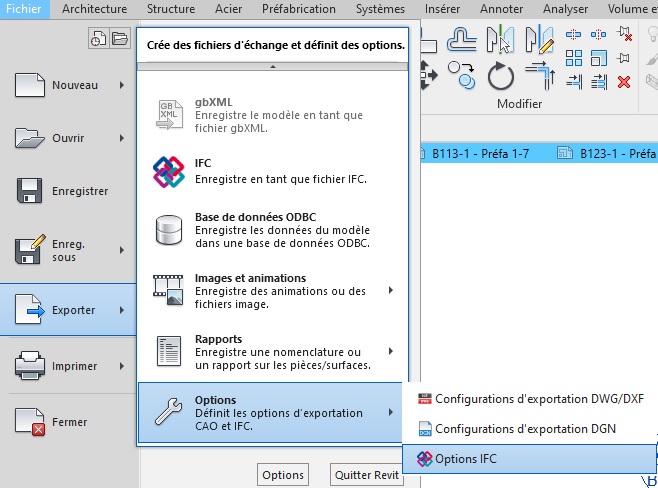This screenshot has height=488, width=658.
Task: Switch to the Insérer ribbon tab
Action: click(x=442, y=9)
